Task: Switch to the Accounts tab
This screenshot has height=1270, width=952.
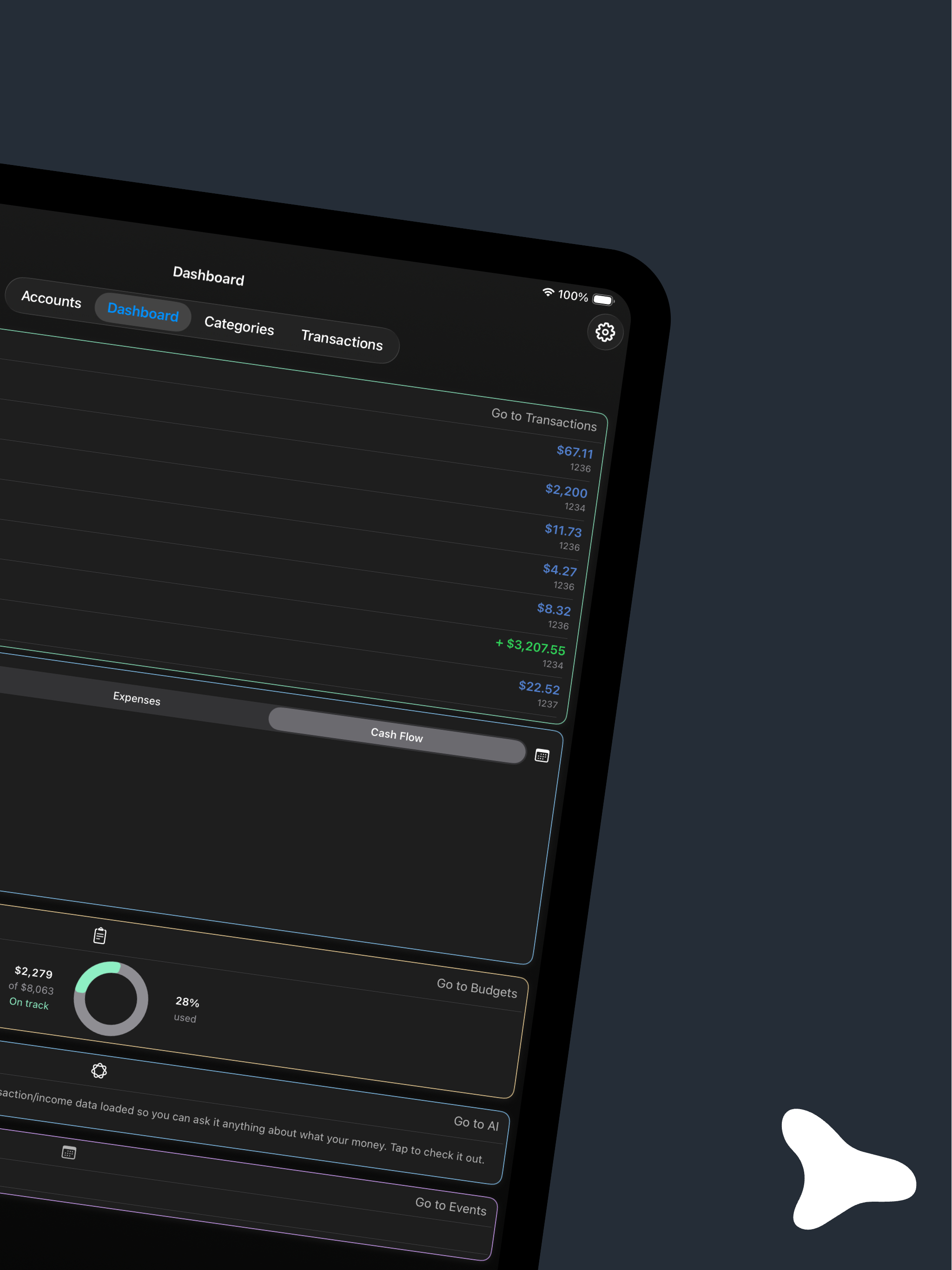Action: coord(51,299)
